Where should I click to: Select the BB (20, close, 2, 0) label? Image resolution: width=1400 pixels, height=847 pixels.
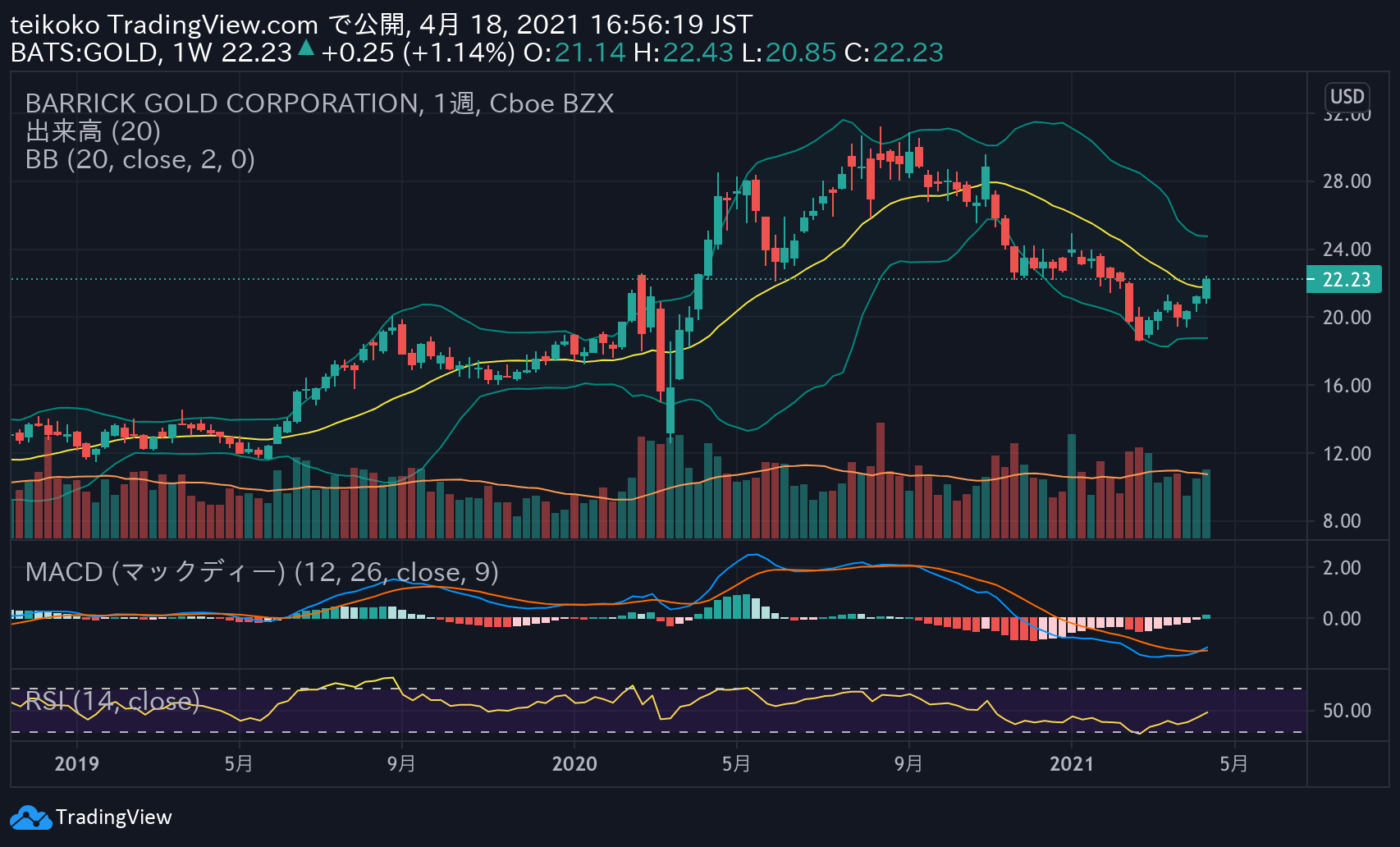coord(140,159)
